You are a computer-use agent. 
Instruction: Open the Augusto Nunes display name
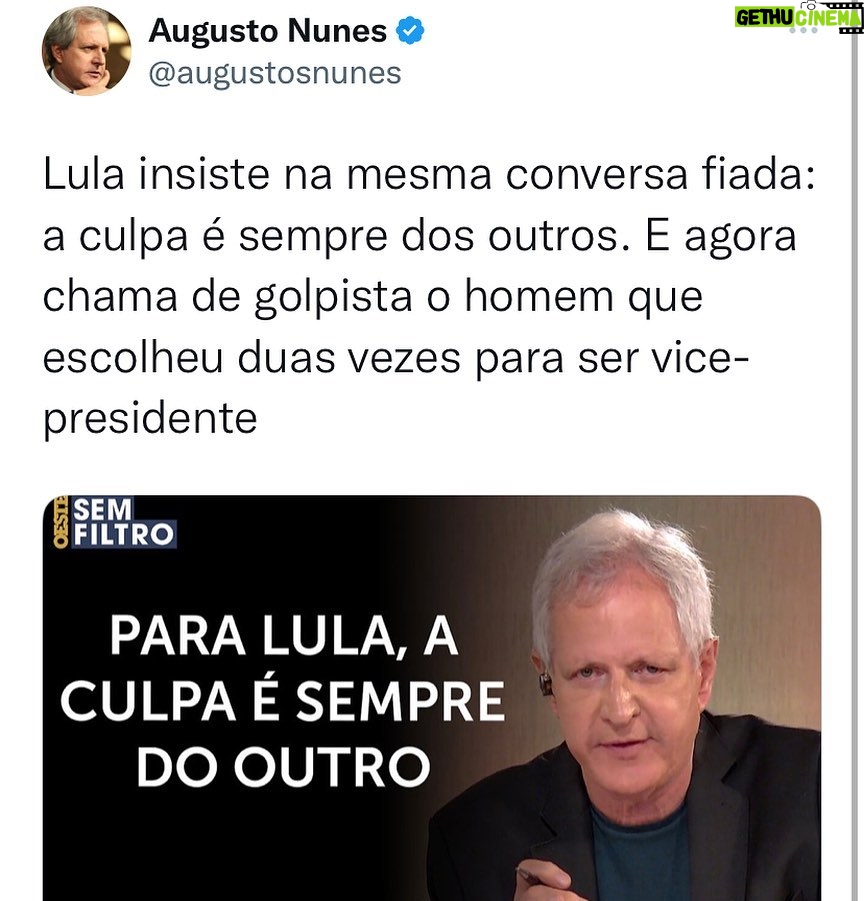268,30
